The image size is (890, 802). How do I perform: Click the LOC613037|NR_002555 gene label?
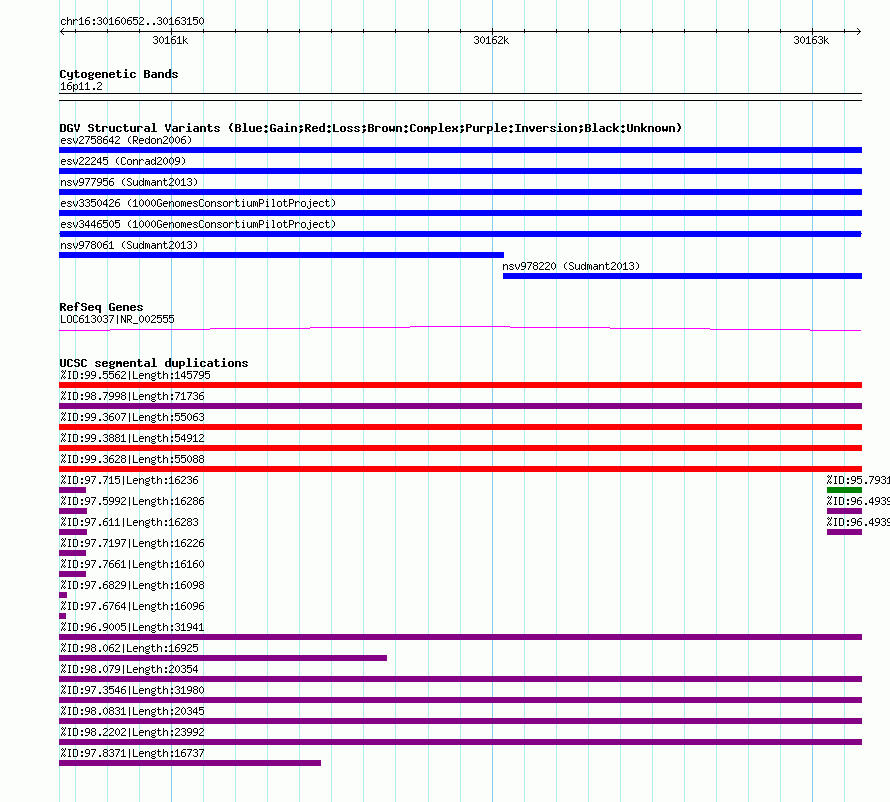[x=117, y=319]
